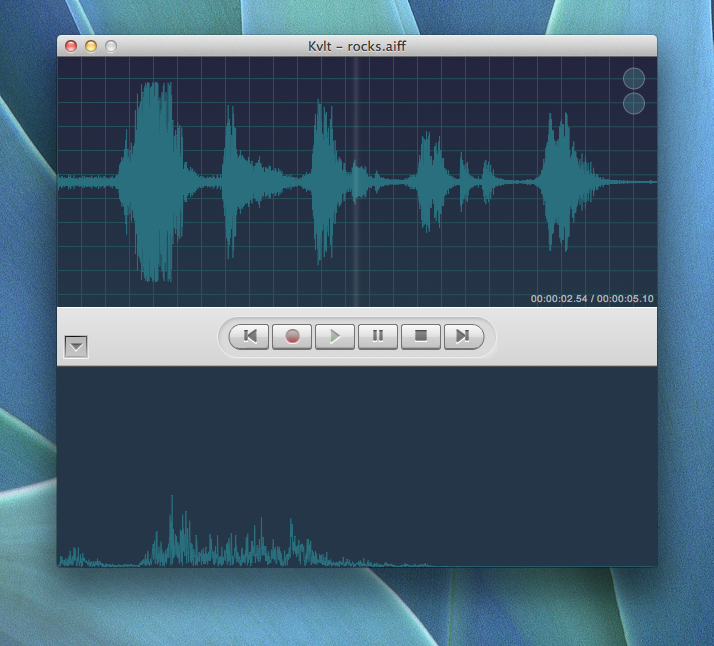Minimize the Kvlt window with yellow button
714x646 pixels.
click(91, 46)
